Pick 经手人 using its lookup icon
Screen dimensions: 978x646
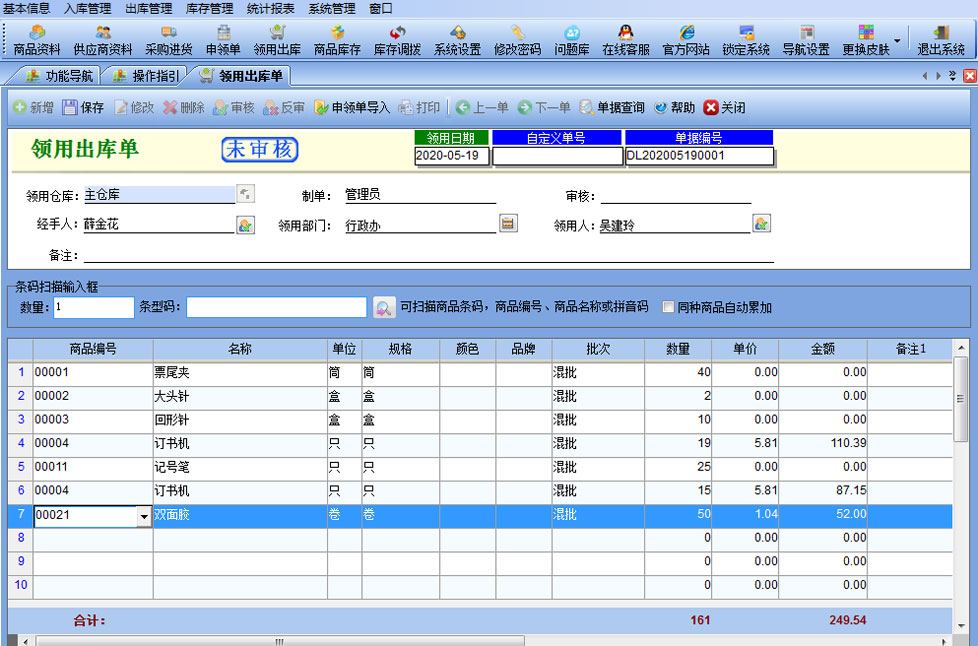[x=245, y=225]
